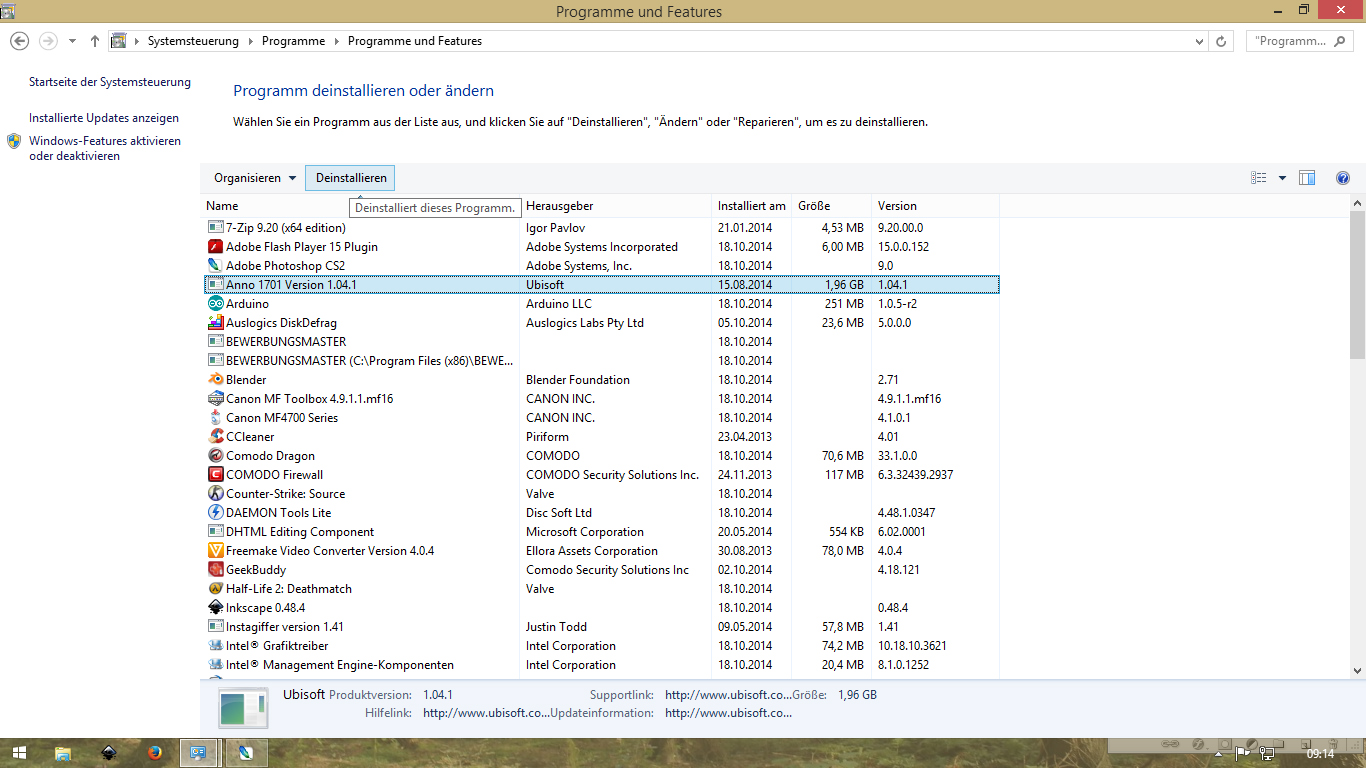Image resolution: width=1366 pixels, height=768 pixels.
Task: Click the version cell 6.3.32439.2937
Action: 916,475
